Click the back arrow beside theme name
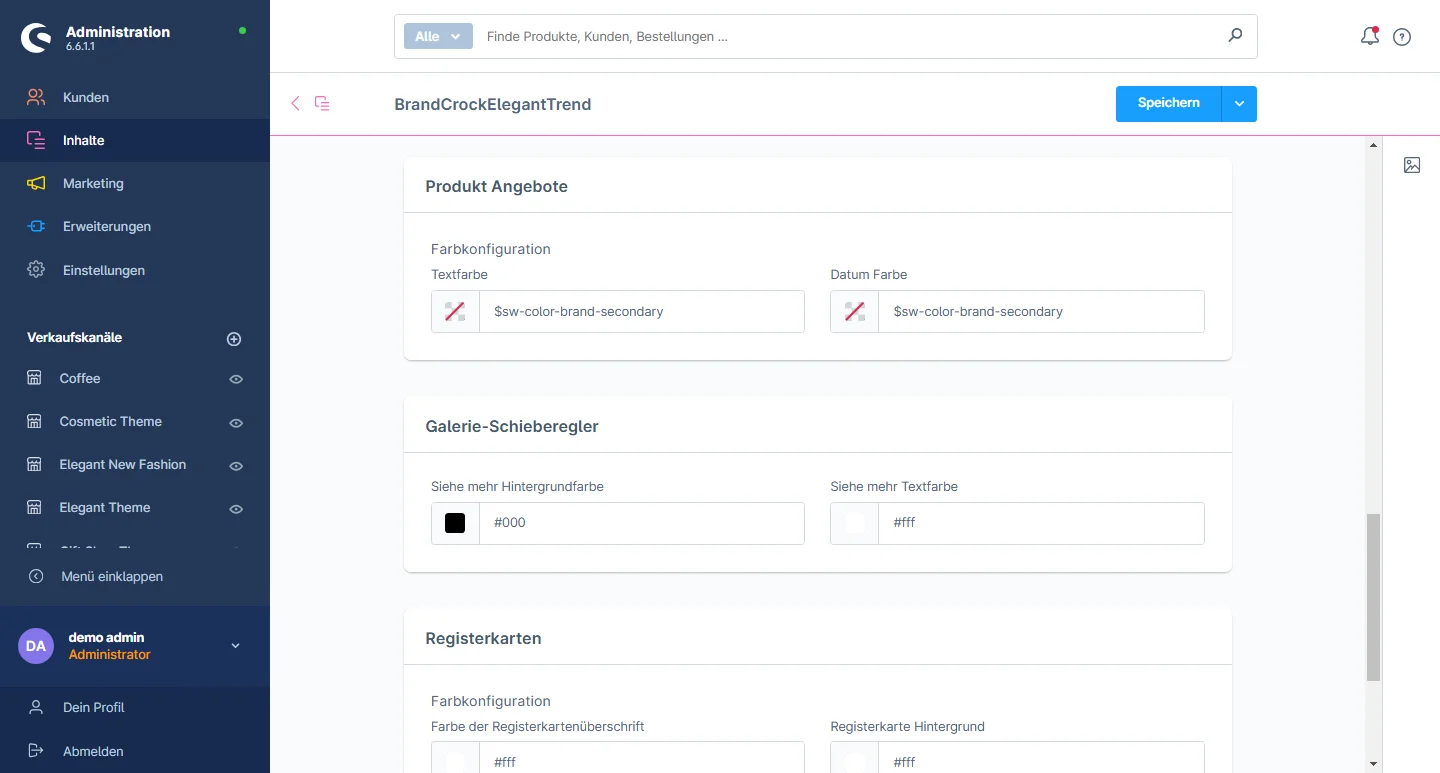 [x=295, y=103]
